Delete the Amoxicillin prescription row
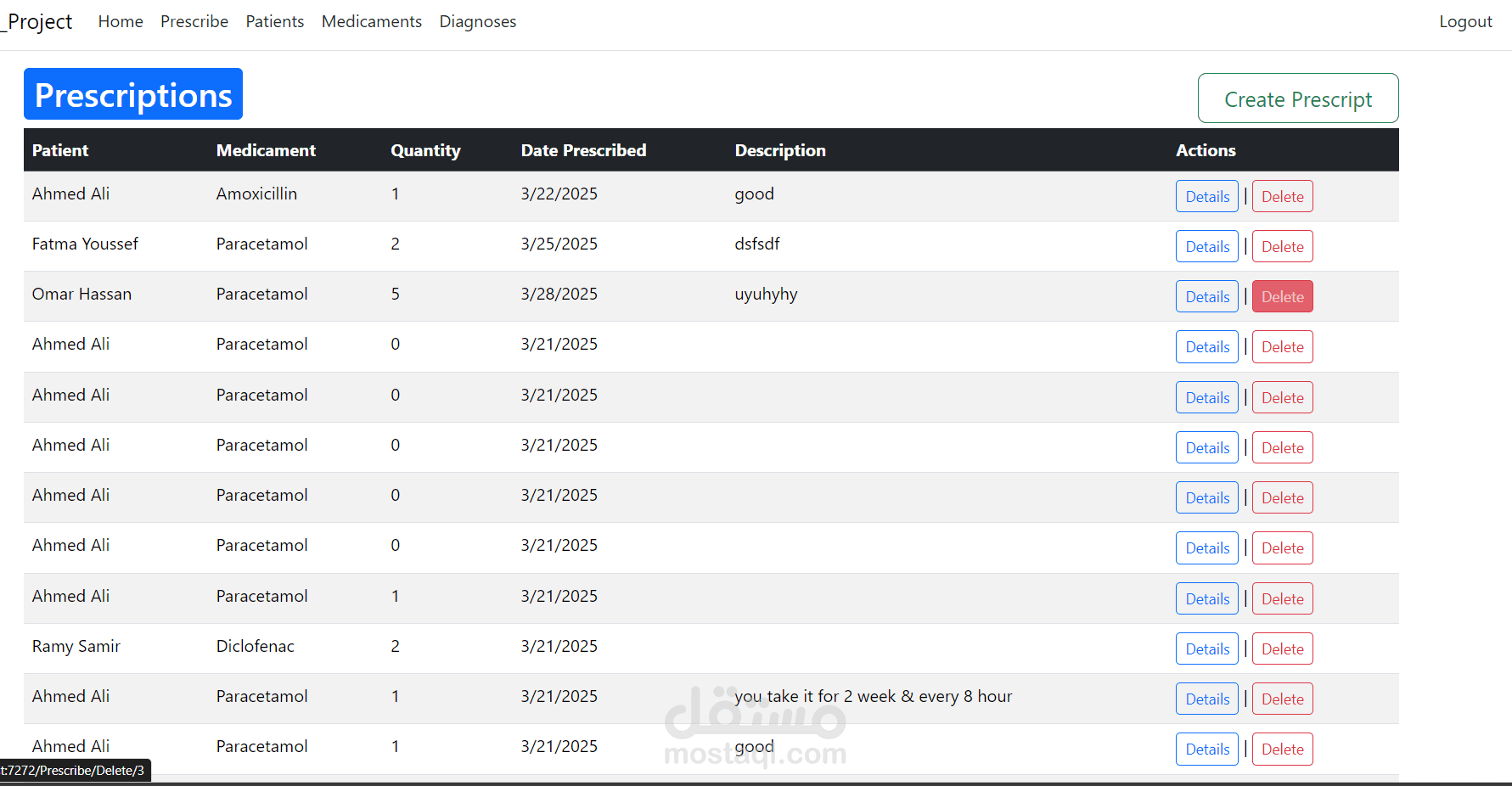Viewport: 1512px width, 786px height. pyautogui.click(x=1282, y=196)
